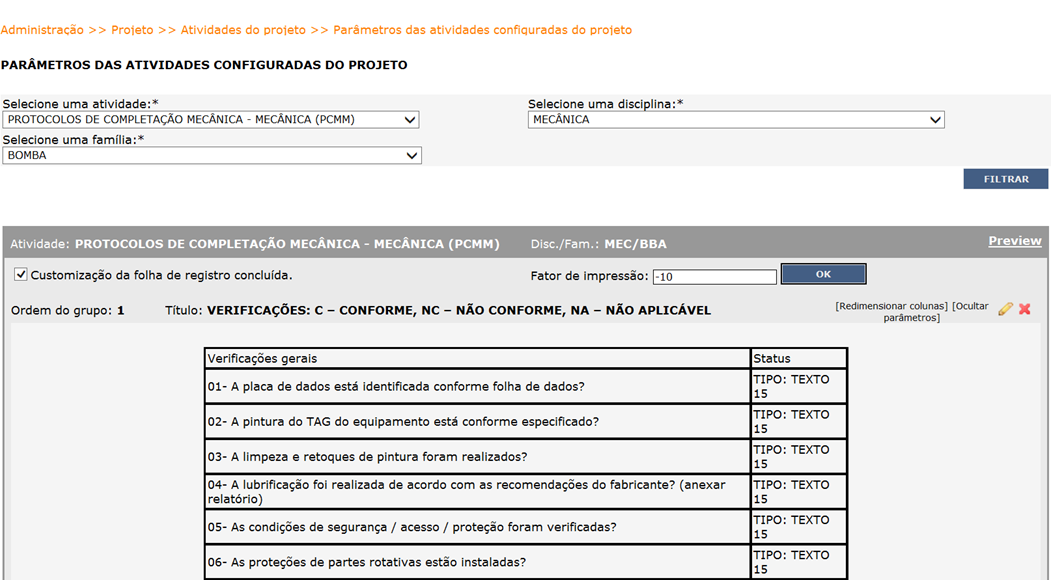Navigate to Projeto breadcrumb
Image resolution: width=1057 pixels, height=585 pixels.
click(132, 30)
